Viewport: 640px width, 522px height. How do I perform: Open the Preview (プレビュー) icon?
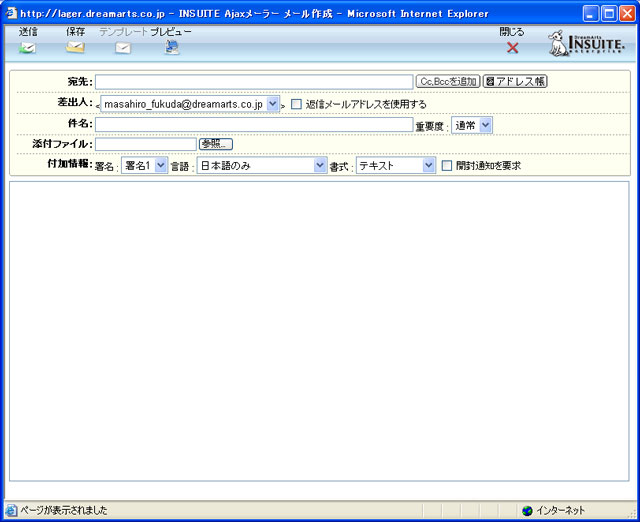click(172, 48)
